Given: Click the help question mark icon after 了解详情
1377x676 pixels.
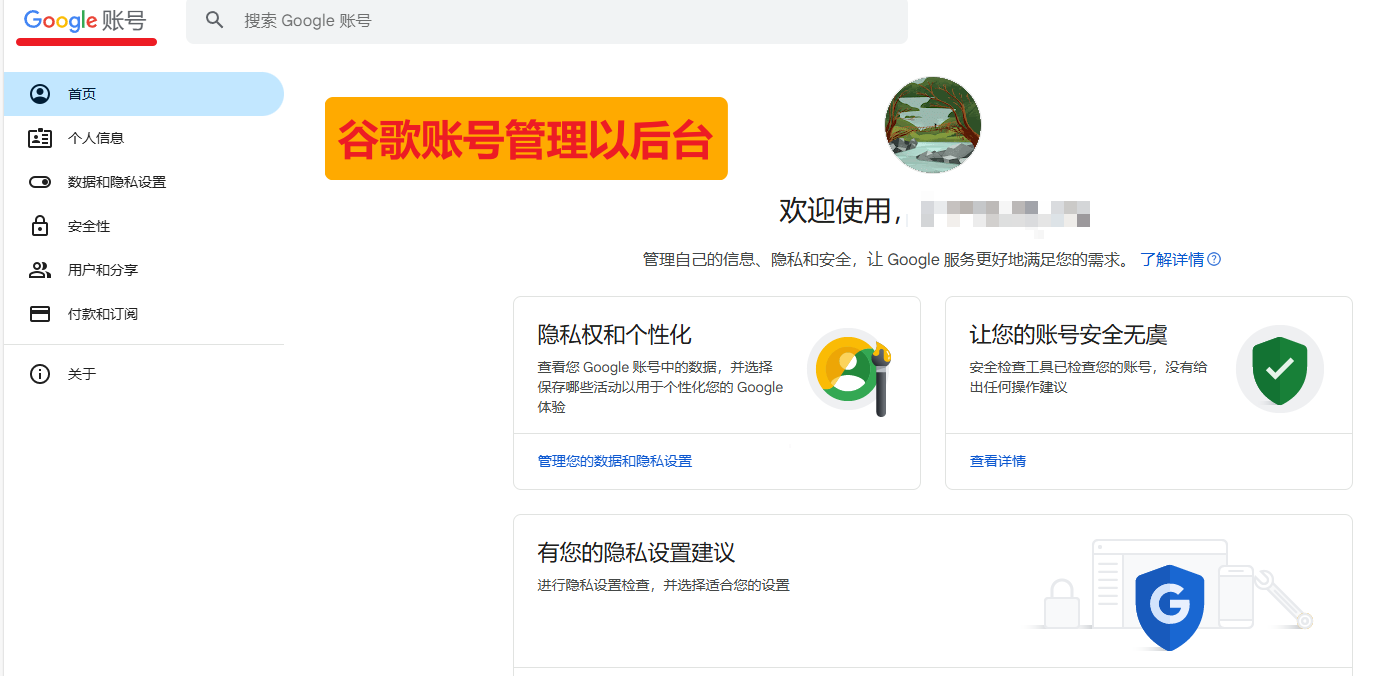Looking at the screenshot, I should [1214, 259].
